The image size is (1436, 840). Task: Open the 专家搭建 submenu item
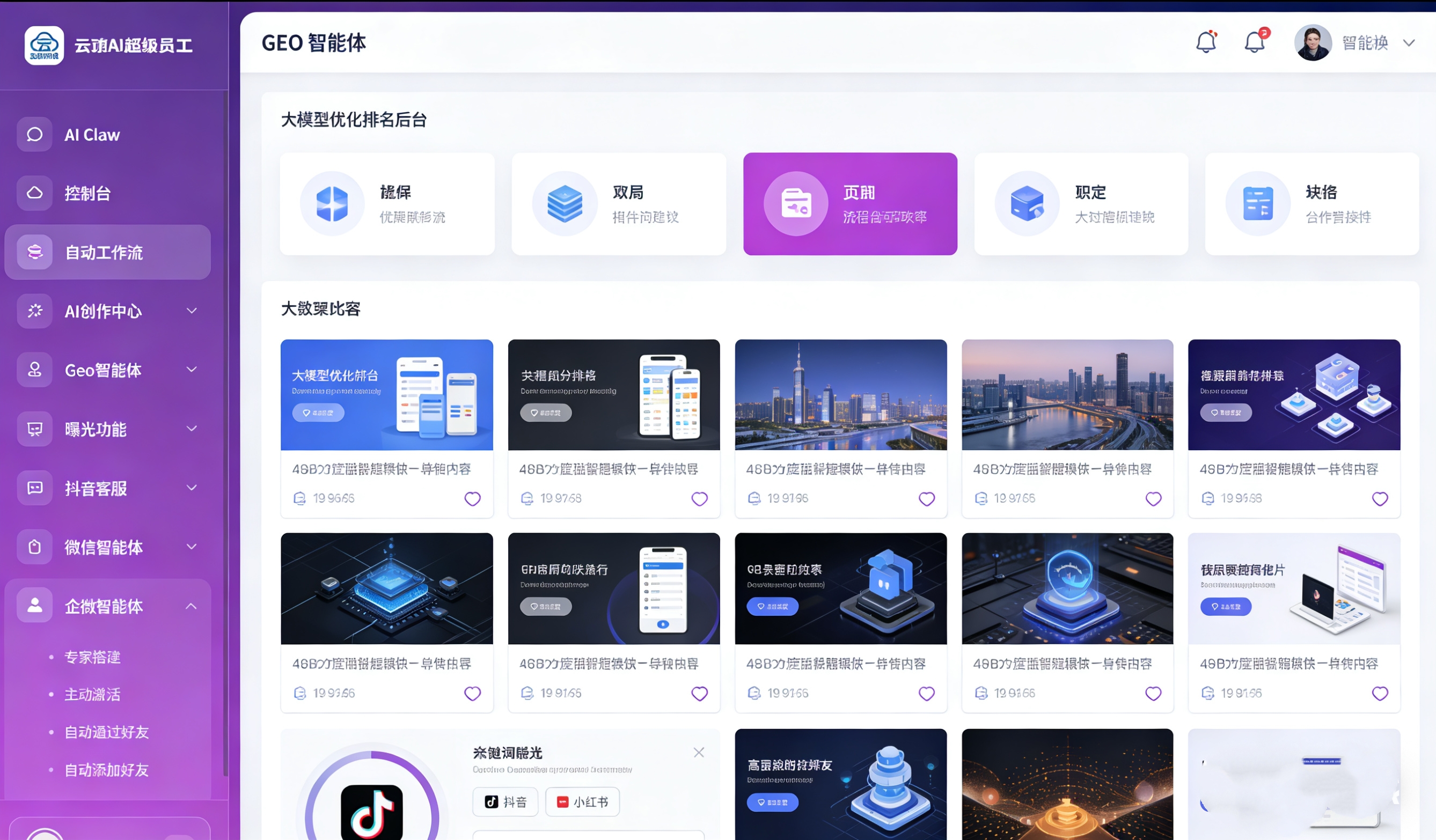(x=92, y=657)
